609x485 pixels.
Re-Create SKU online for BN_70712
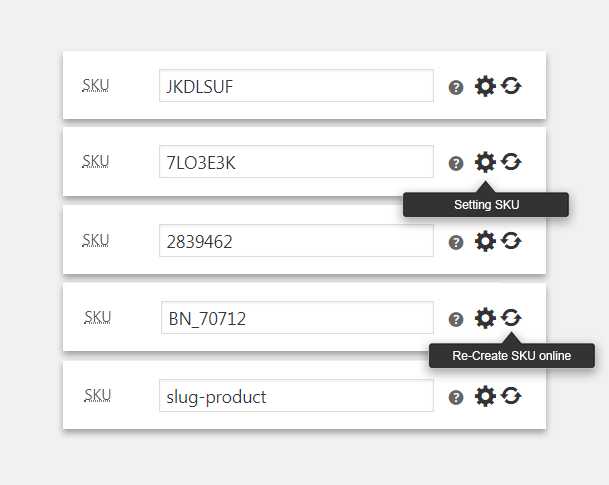click(511, 318)
